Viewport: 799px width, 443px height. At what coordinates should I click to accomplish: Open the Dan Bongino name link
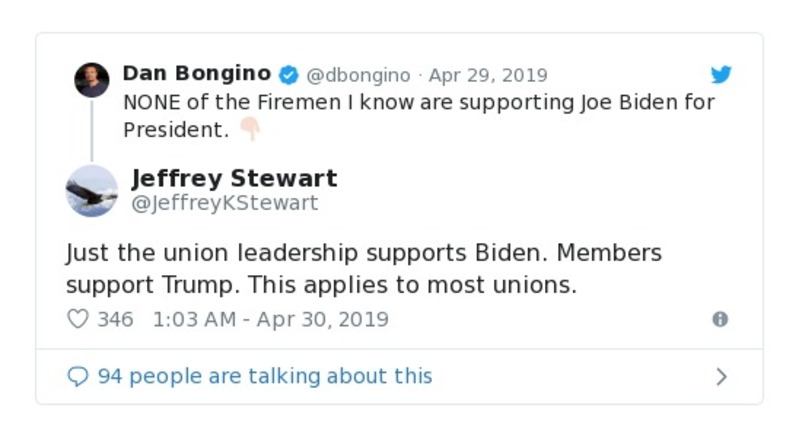pos(196,74)
